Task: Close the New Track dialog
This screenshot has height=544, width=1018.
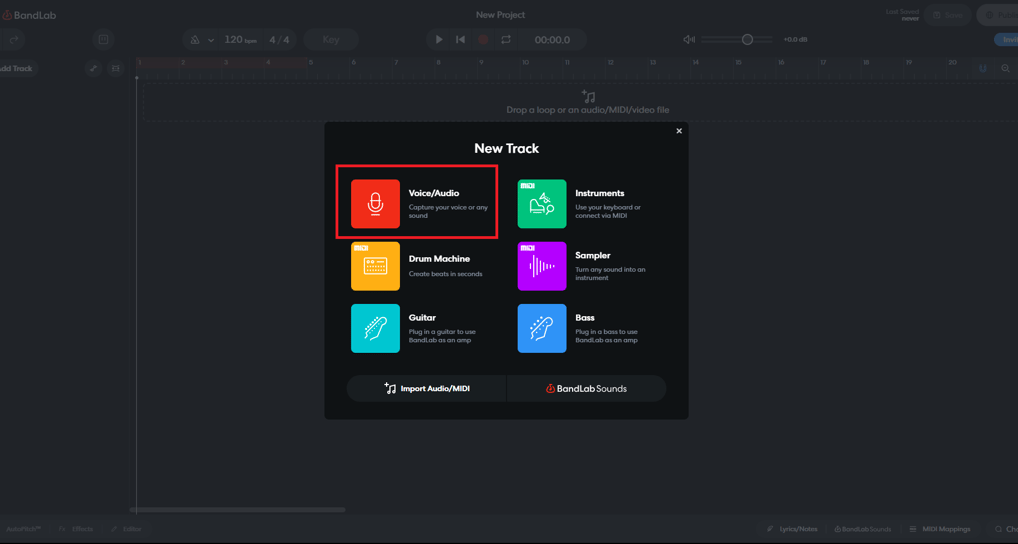Action: click(x=679, y=131)
